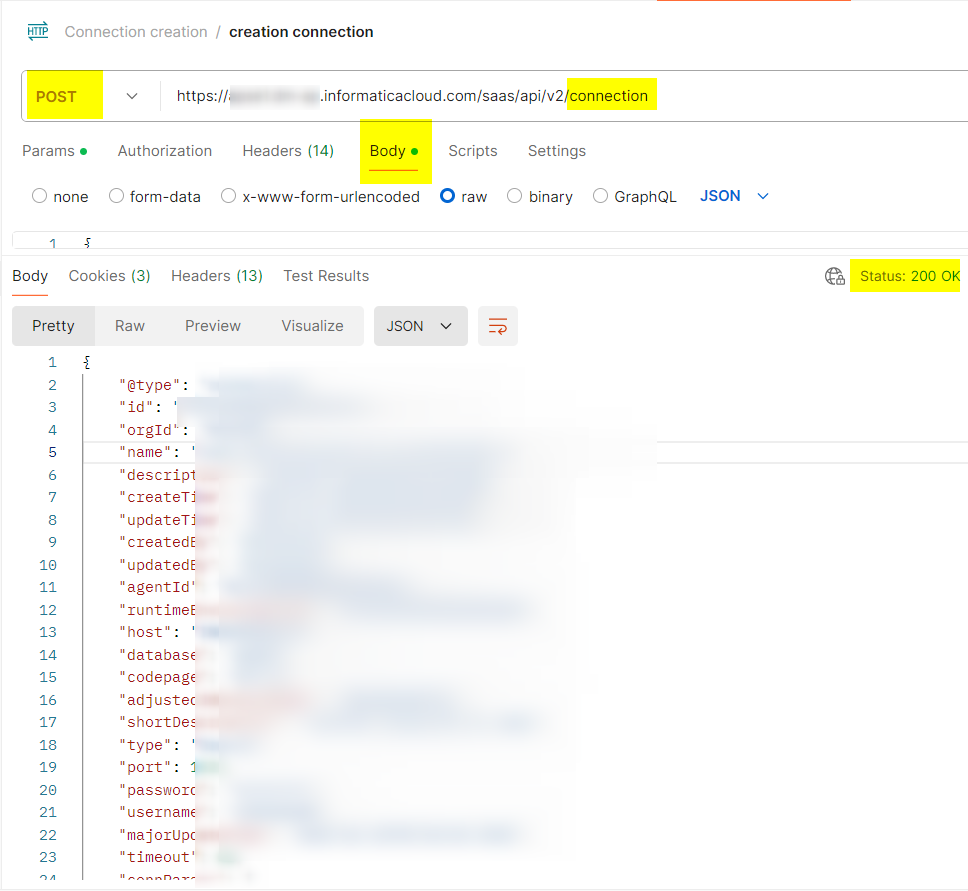Open the POST method dropdown
968x891 pixels.
tap(86, 96)
